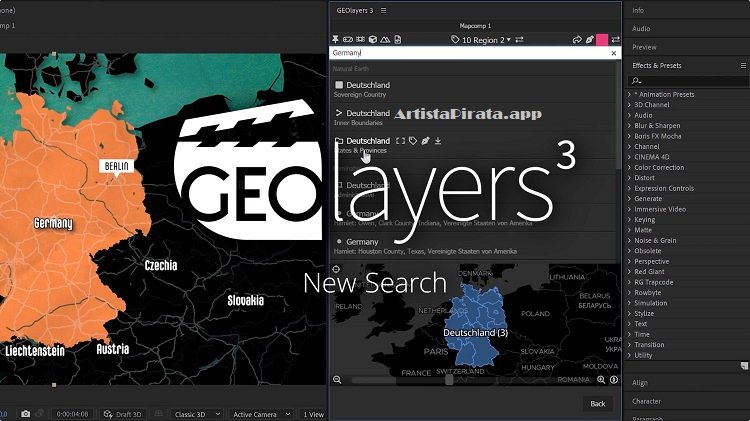
Task: Open the Align panel tab
Action: pyautogui.click(x=640, y=383)
